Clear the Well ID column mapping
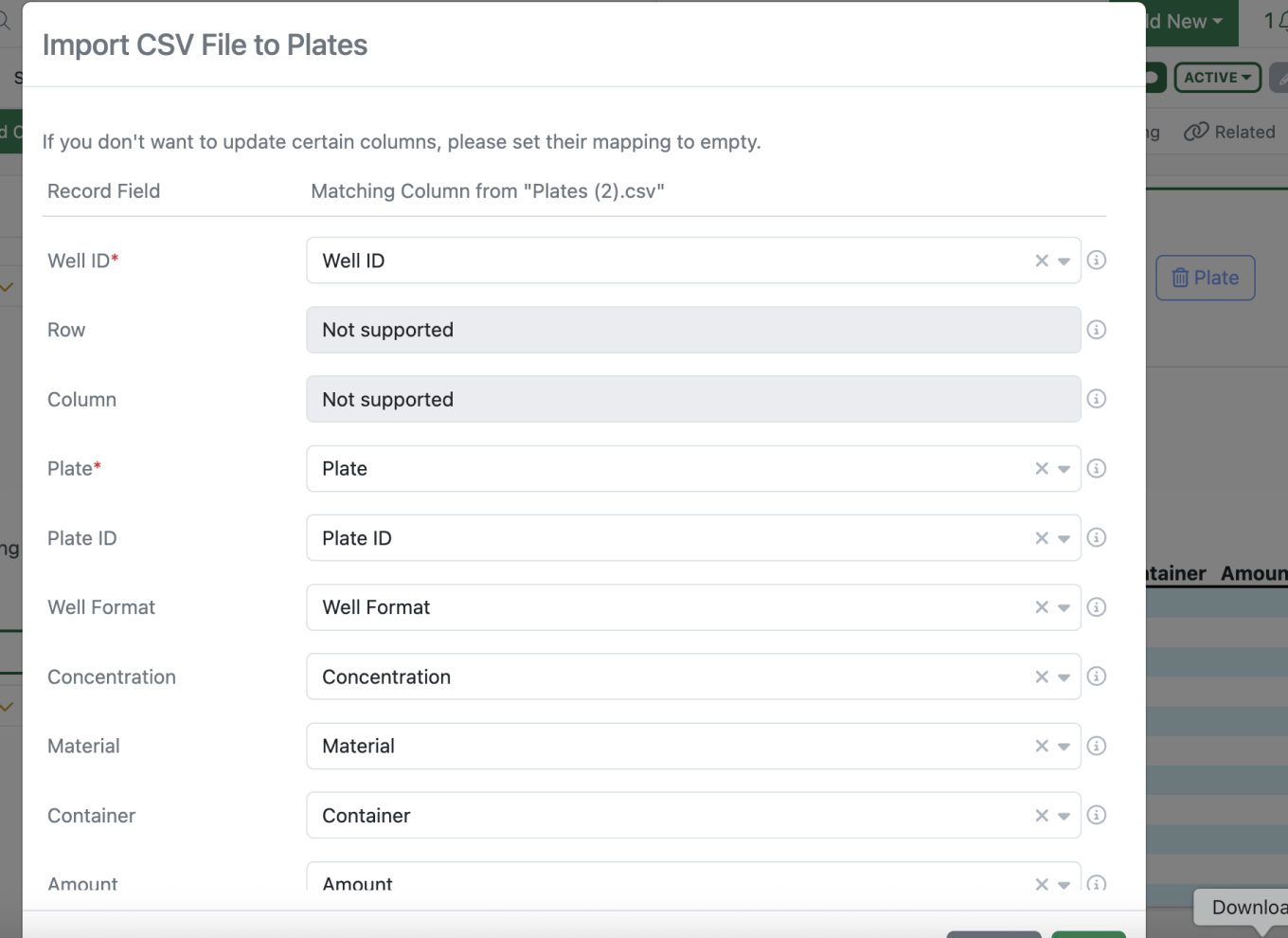The width and height of the screenshot is (1288, 938). 1041,261
